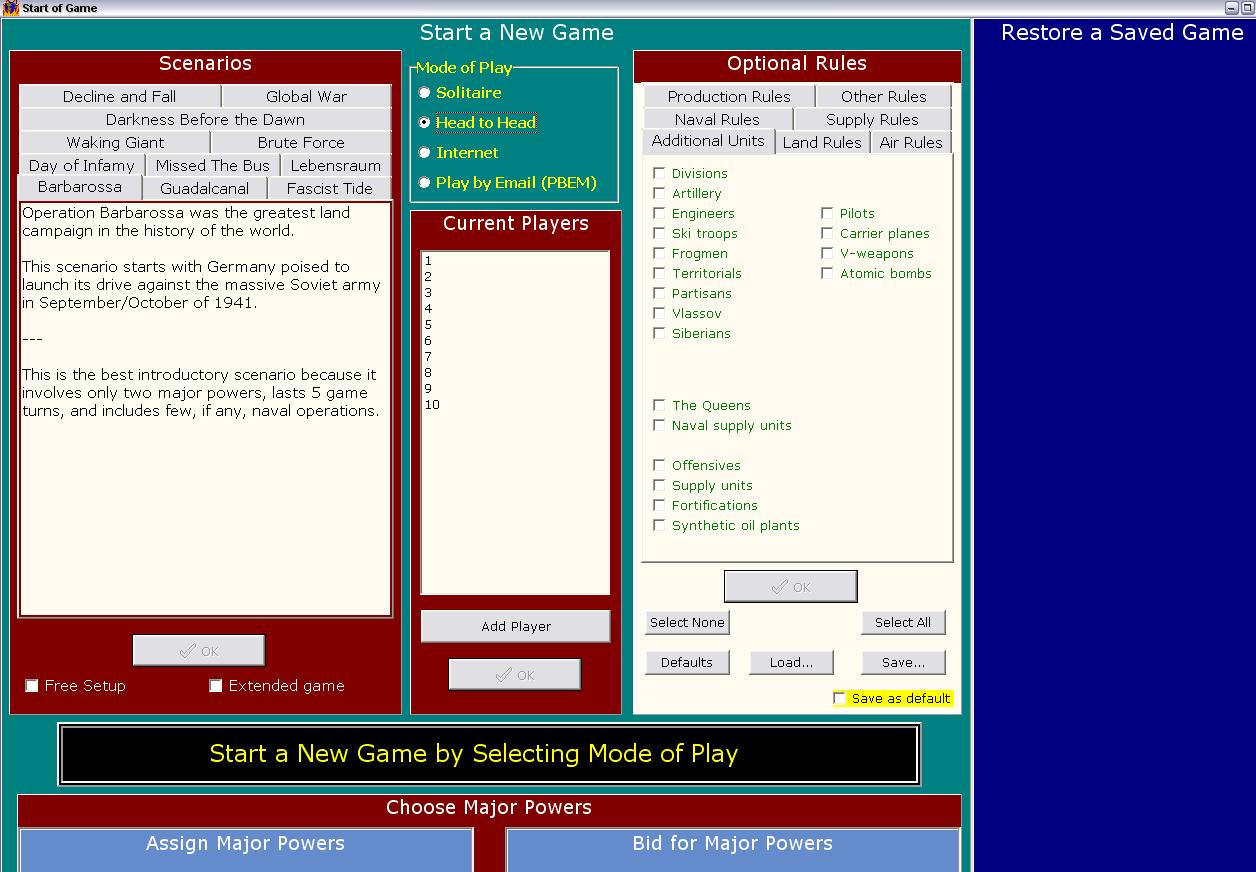Select the Solitaire mode of play
This screenshot has width=1256, height=872.
point(424,93)
